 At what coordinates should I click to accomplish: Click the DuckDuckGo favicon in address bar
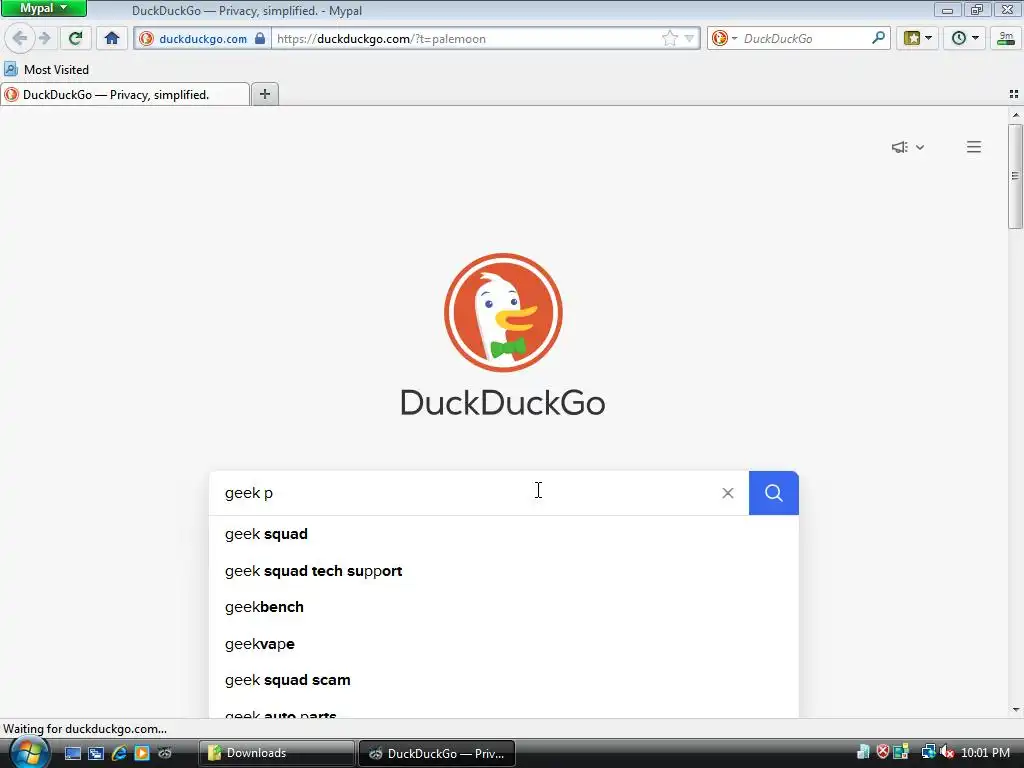coord(146,39)
